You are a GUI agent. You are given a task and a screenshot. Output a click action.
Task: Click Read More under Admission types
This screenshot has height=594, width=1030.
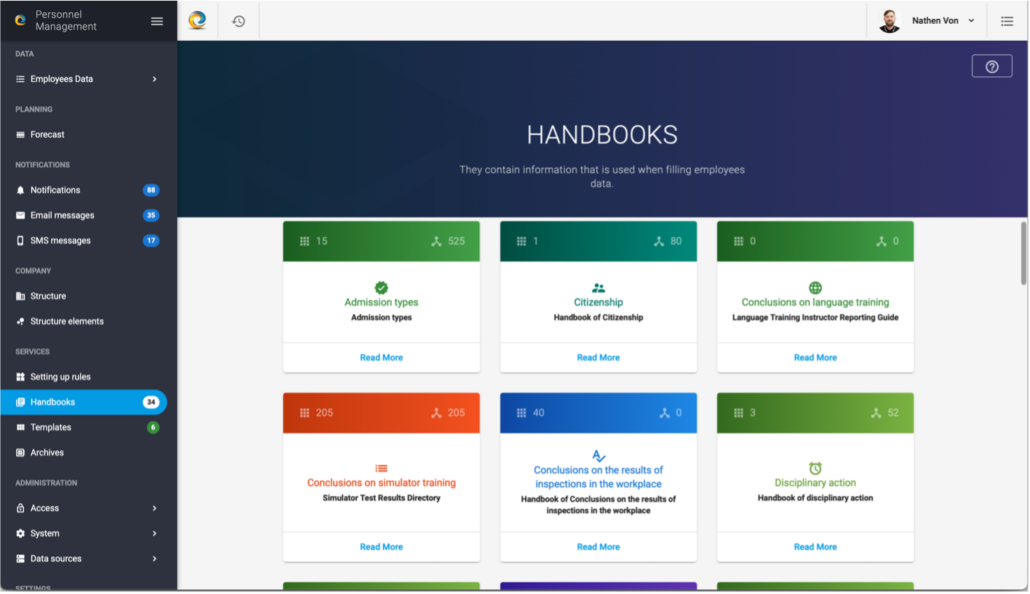point(381,357)
